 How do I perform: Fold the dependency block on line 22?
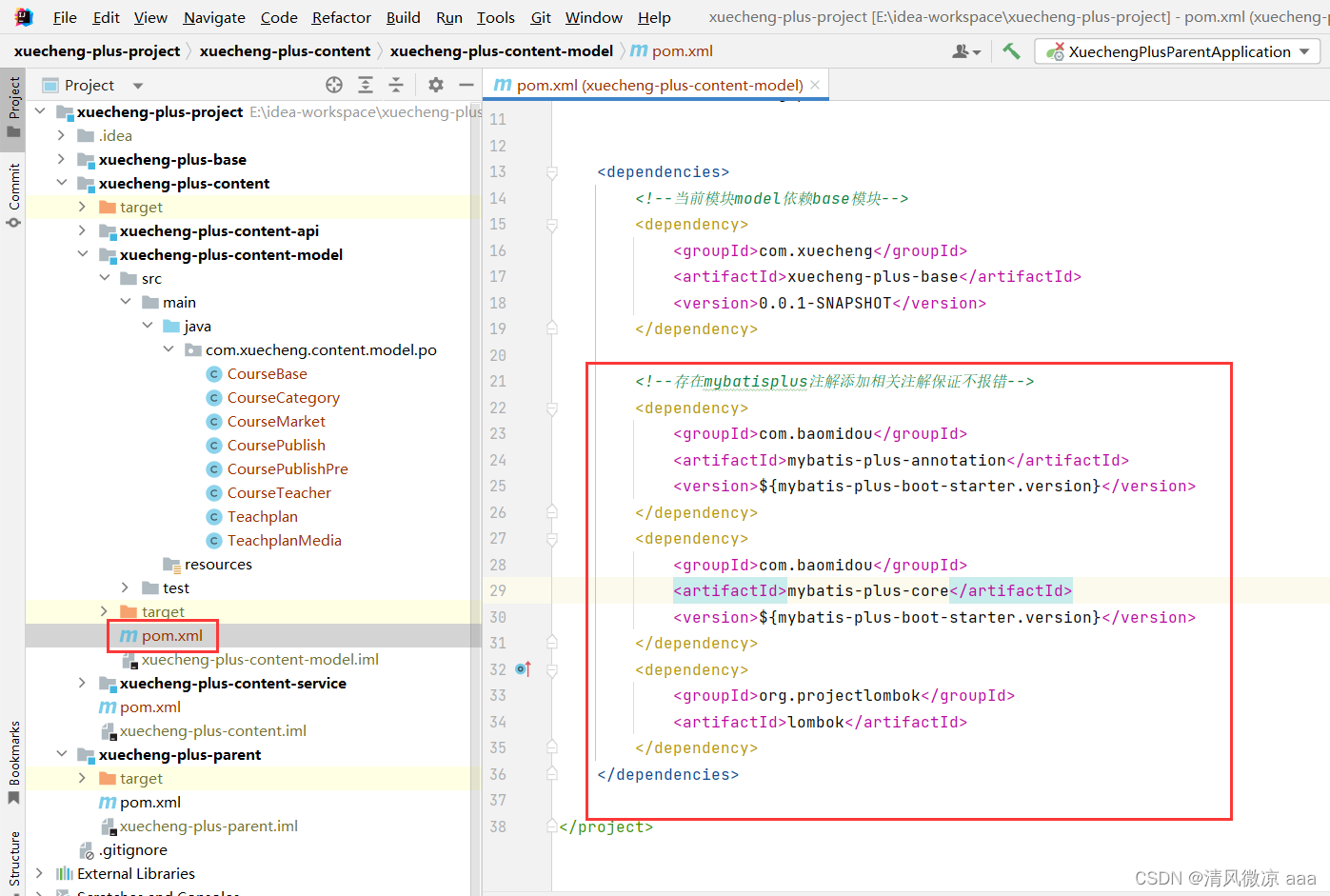(x=552, y=408)
